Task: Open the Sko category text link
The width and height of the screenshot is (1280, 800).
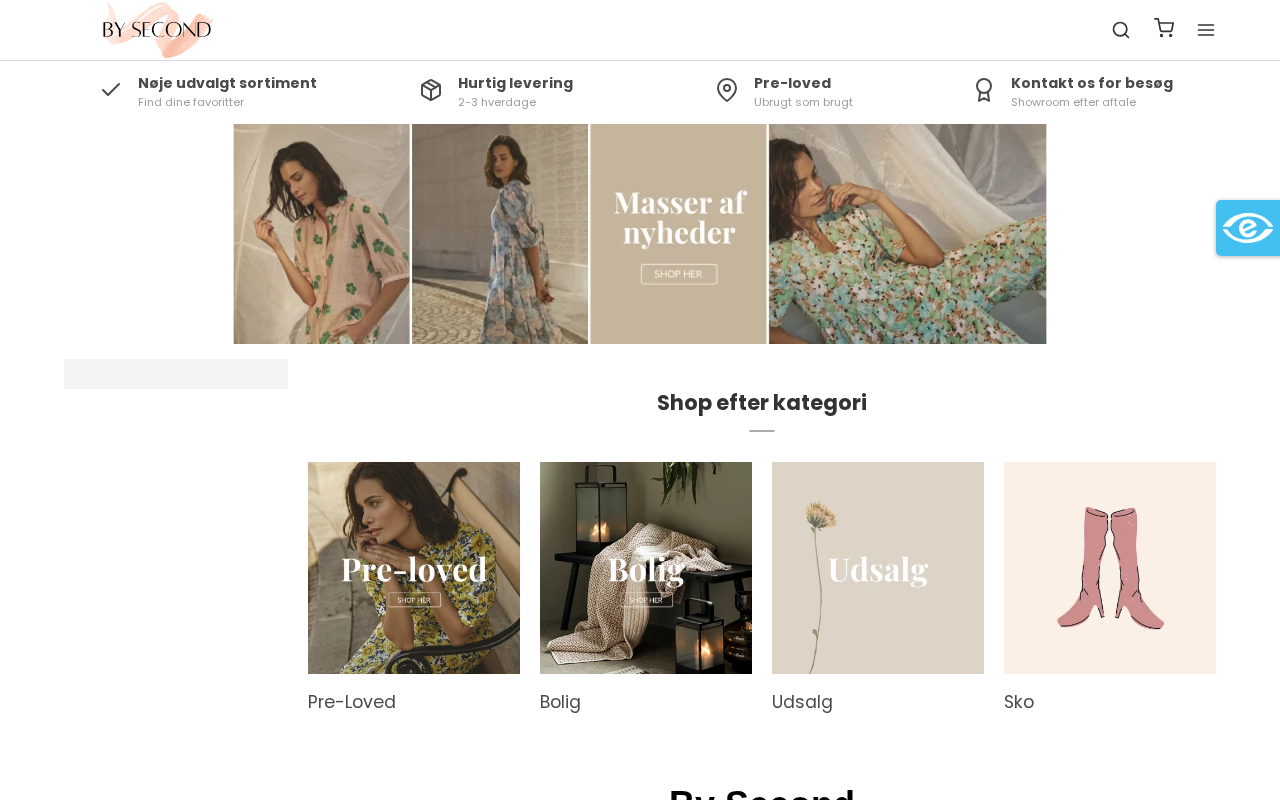Action: 1019,702
